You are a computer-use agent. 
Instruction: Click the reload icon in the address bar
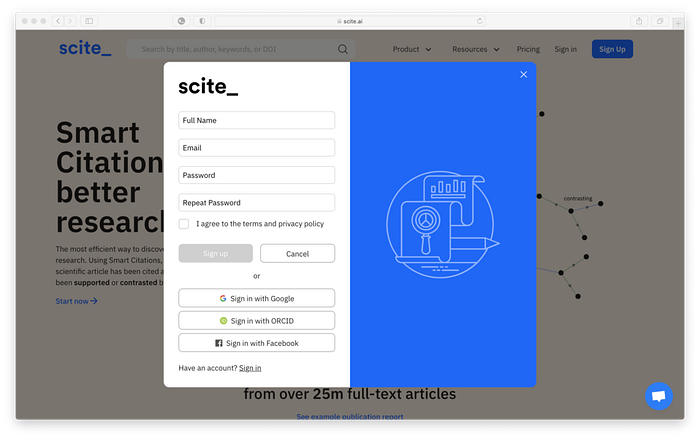click(479, 21)
